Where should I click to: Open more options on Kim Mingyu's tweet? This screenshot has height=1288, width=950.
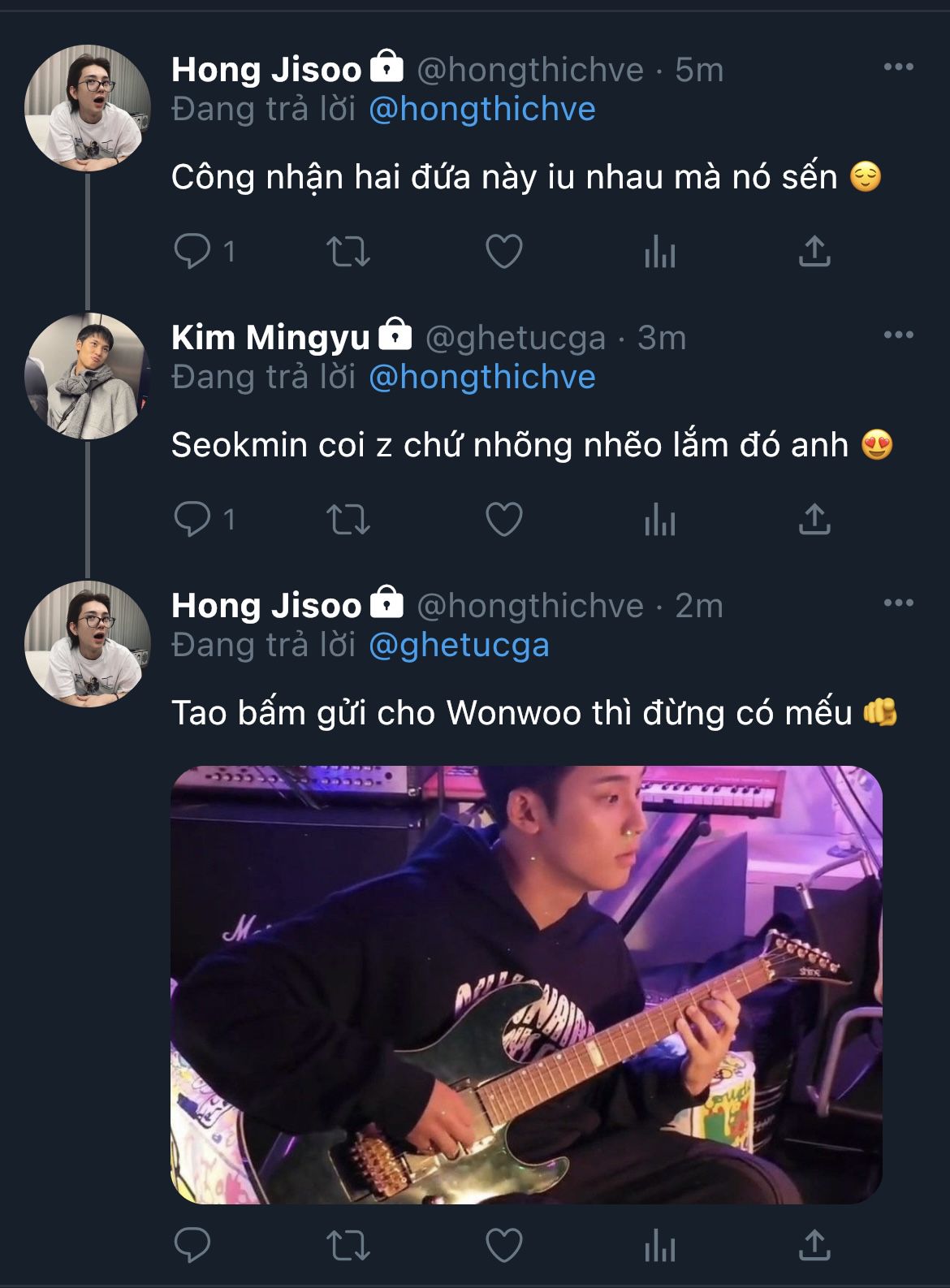pyautogui.click(x=898, y=335)
